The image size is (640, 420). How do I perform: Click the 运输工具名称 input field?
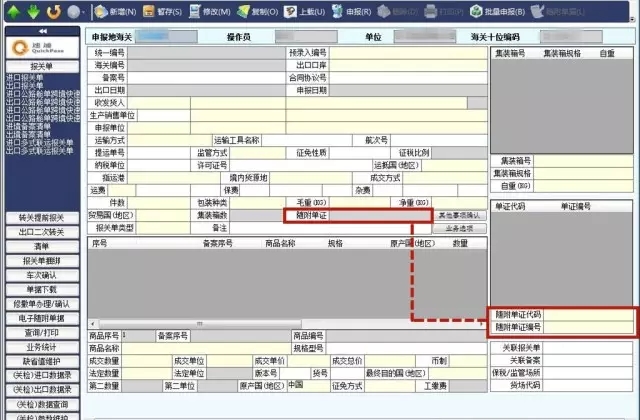point(307,140)
